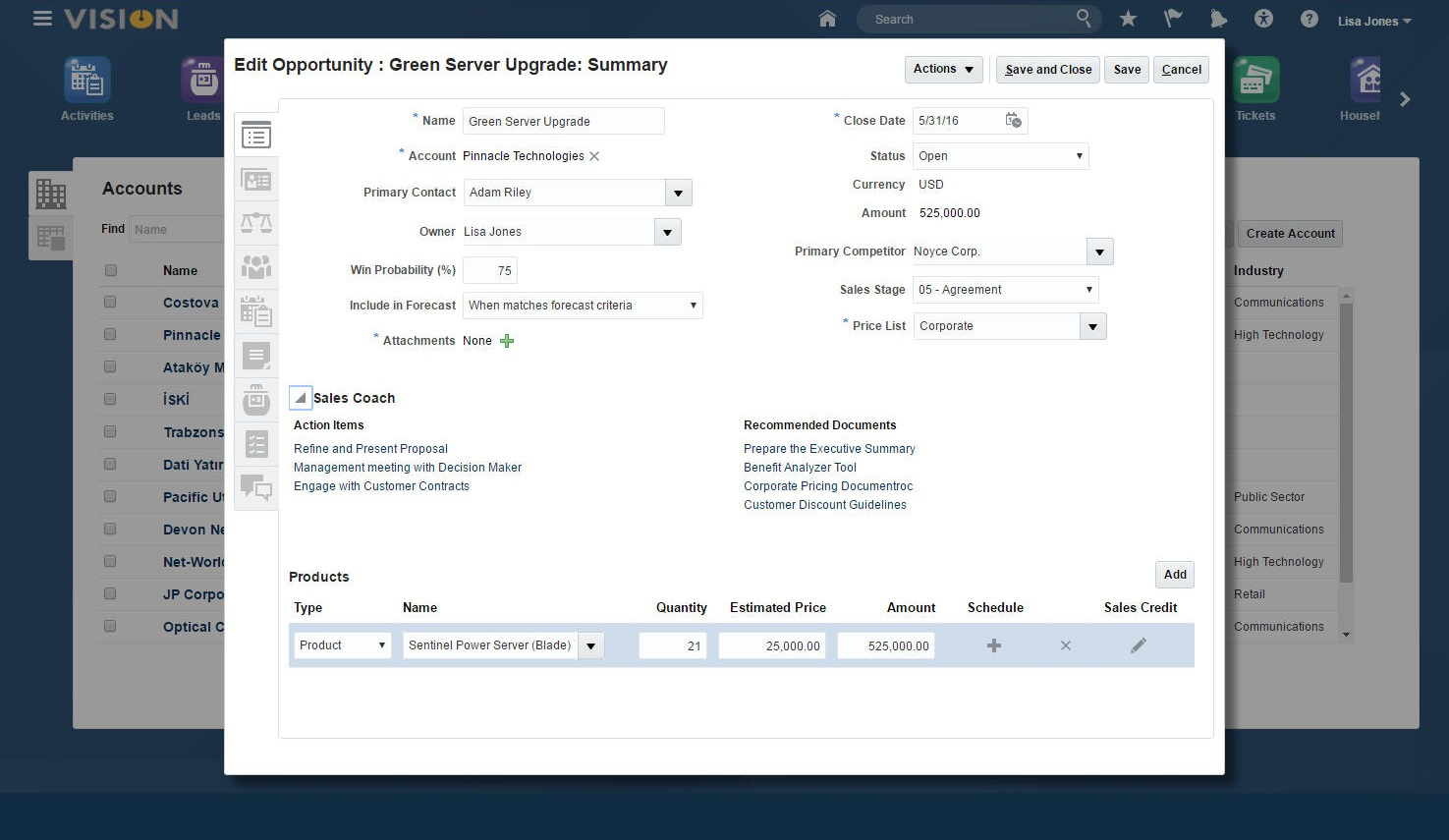The width and height of the screenshot is (1449, 840).
Task: Open the Help question mark icon
Action: coord(1309,19)
